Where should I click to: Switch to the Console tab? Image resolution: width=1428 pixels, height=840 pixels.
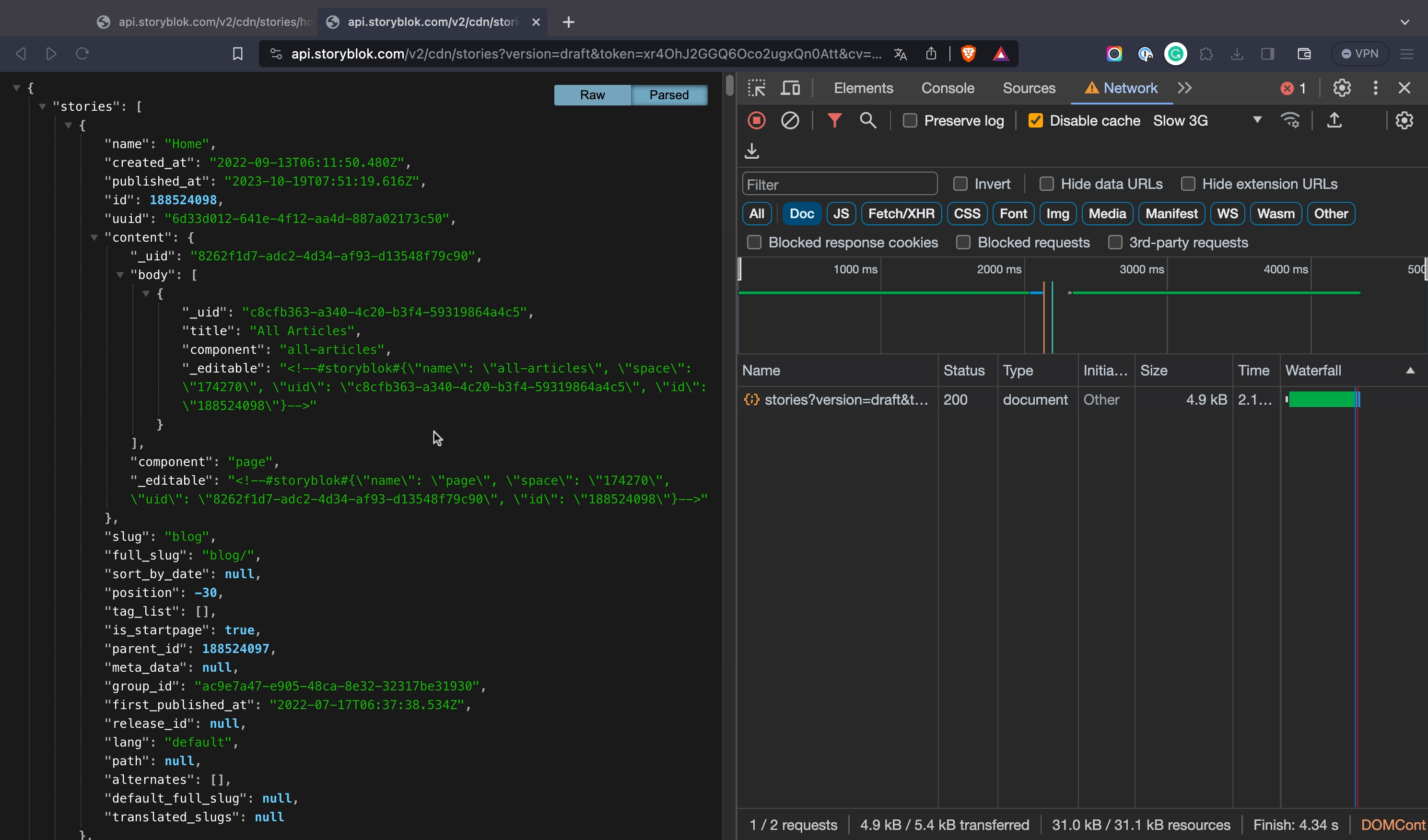point(948,88)
